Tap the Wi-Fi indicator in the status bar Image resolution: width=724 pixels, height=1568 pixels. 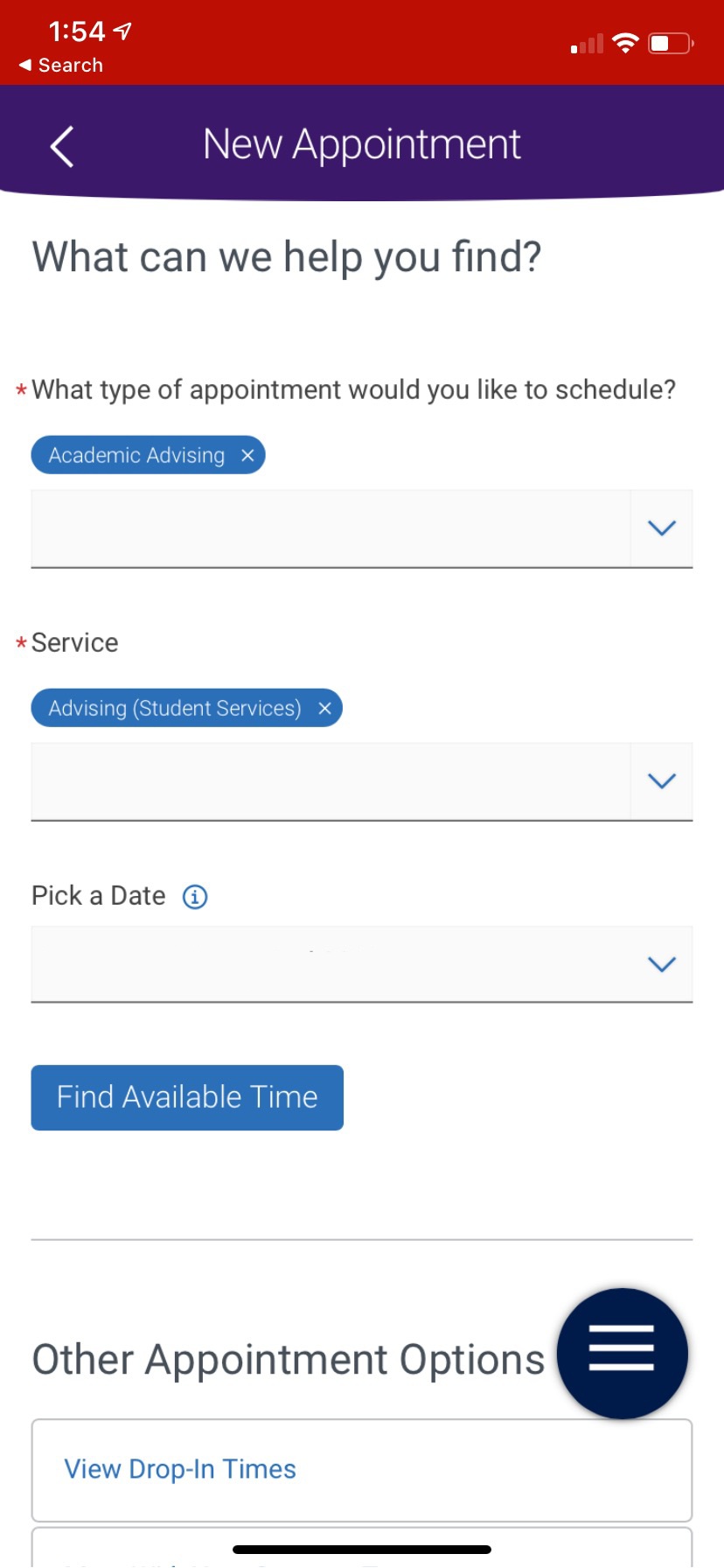click(624, 42)
